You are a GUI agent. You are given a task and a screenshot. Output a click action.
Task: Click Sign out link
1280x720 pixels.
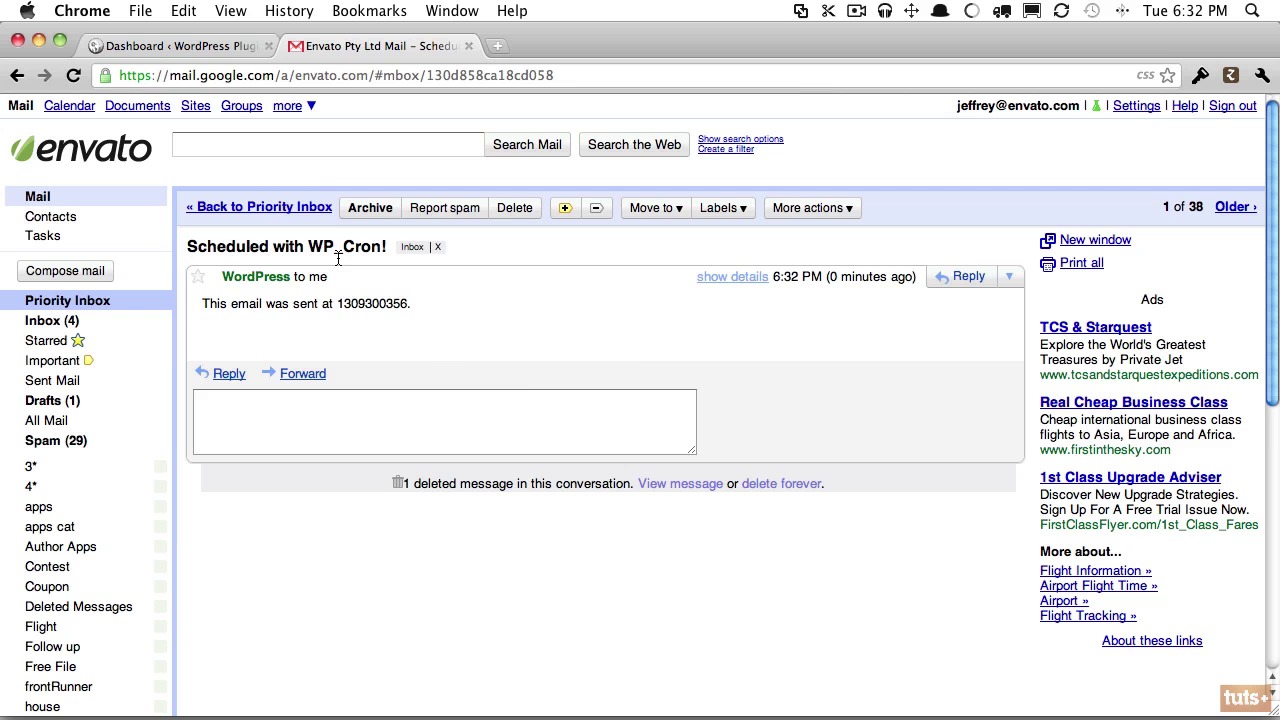(x=1233, y=106)
